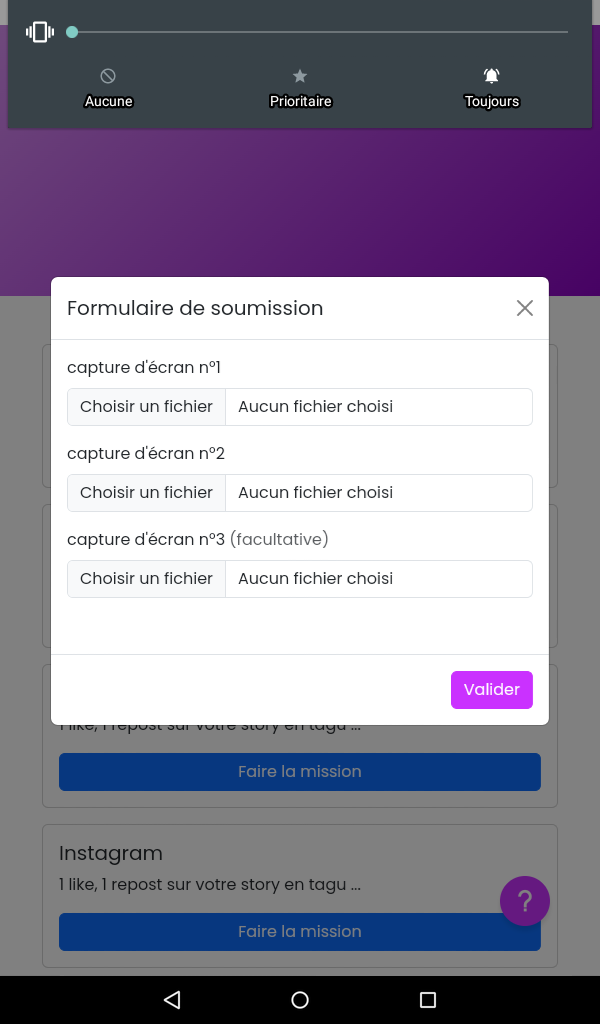The image size is (600, 1024).
Task: Adjust the volume slider handle
Action: coord(72,32)
